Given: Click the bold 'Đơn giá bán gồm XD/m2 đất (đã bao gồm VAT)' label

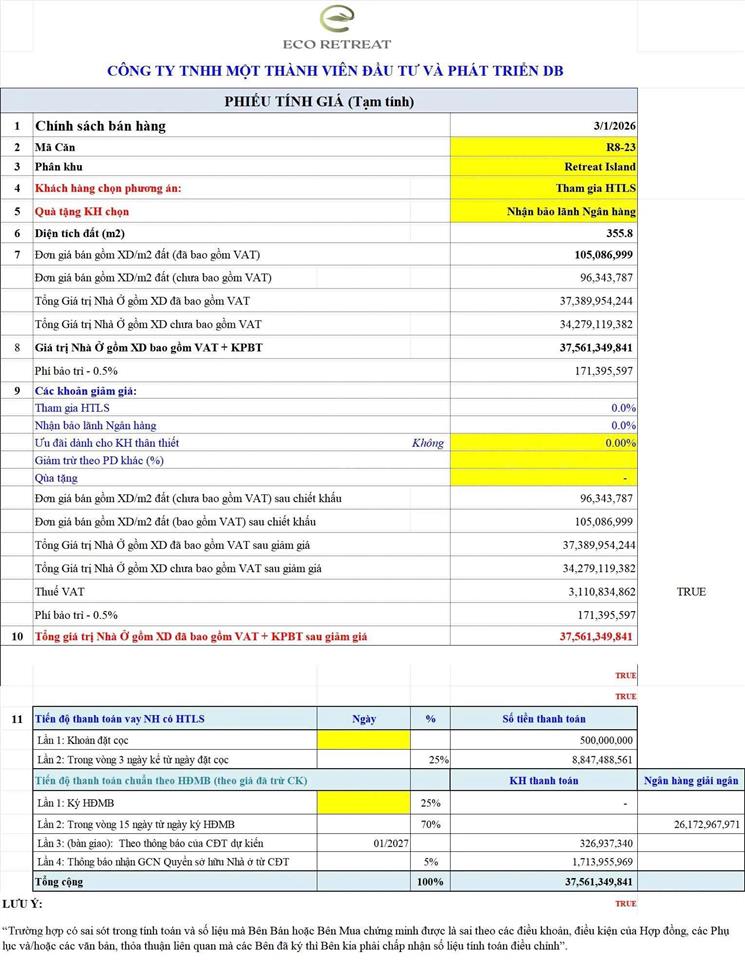Looking at the screenshot, I should pos(147,255).
